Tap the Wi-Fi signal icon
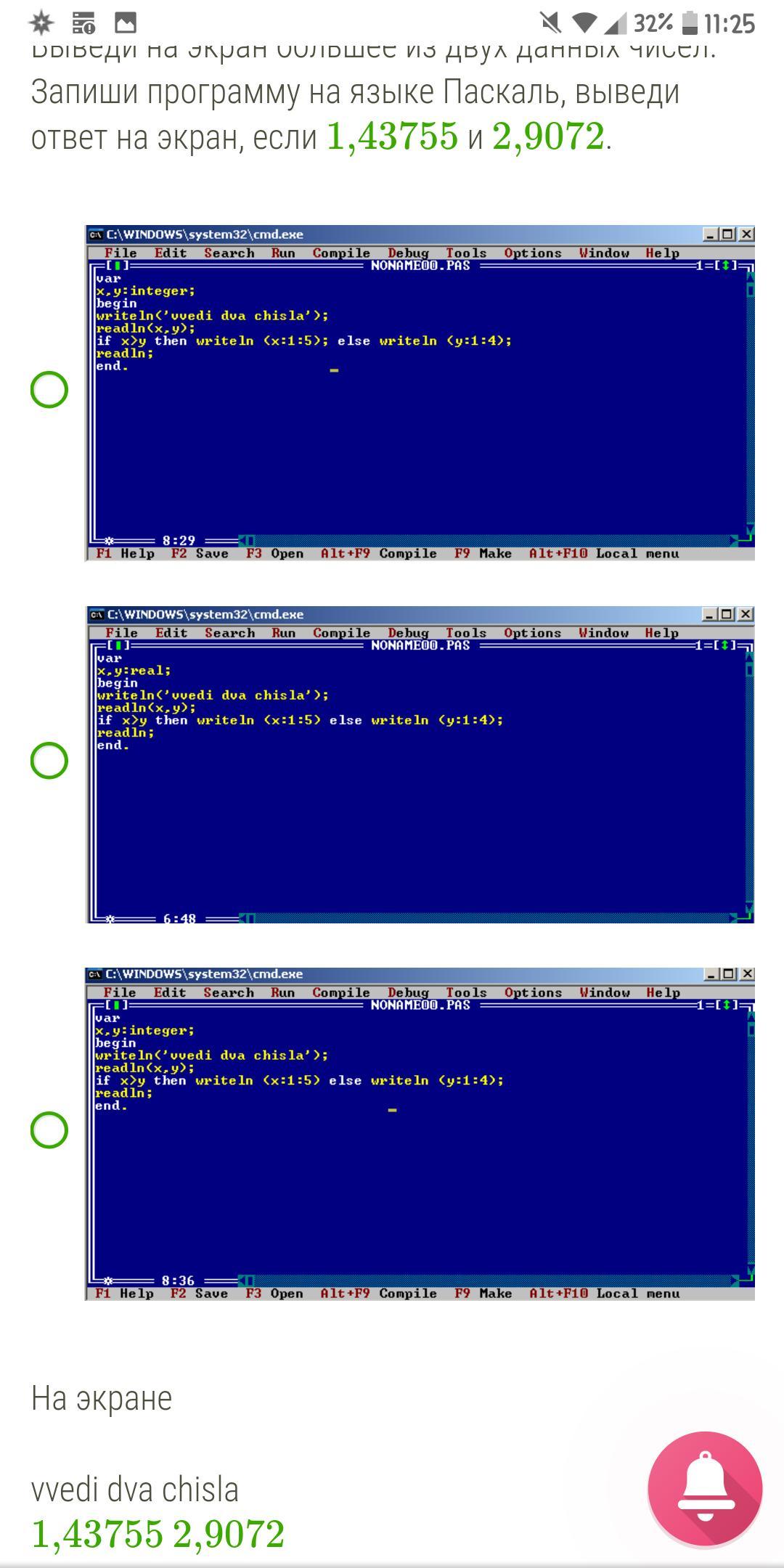This screenshot has height=1568, width=784. [x=584, y=23]
